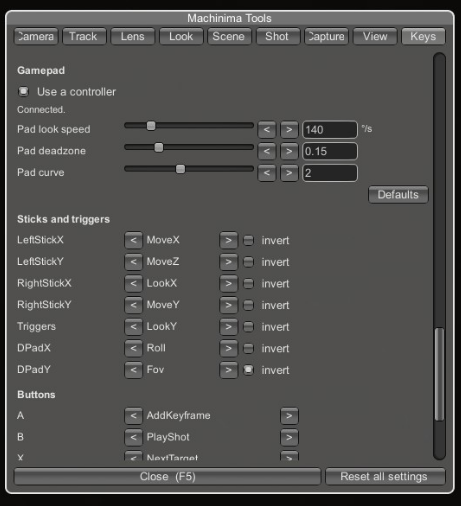Click the Pad curve slider handle
Image resolution: width=461 pixels, height=506 pixels.
(180, 169)
